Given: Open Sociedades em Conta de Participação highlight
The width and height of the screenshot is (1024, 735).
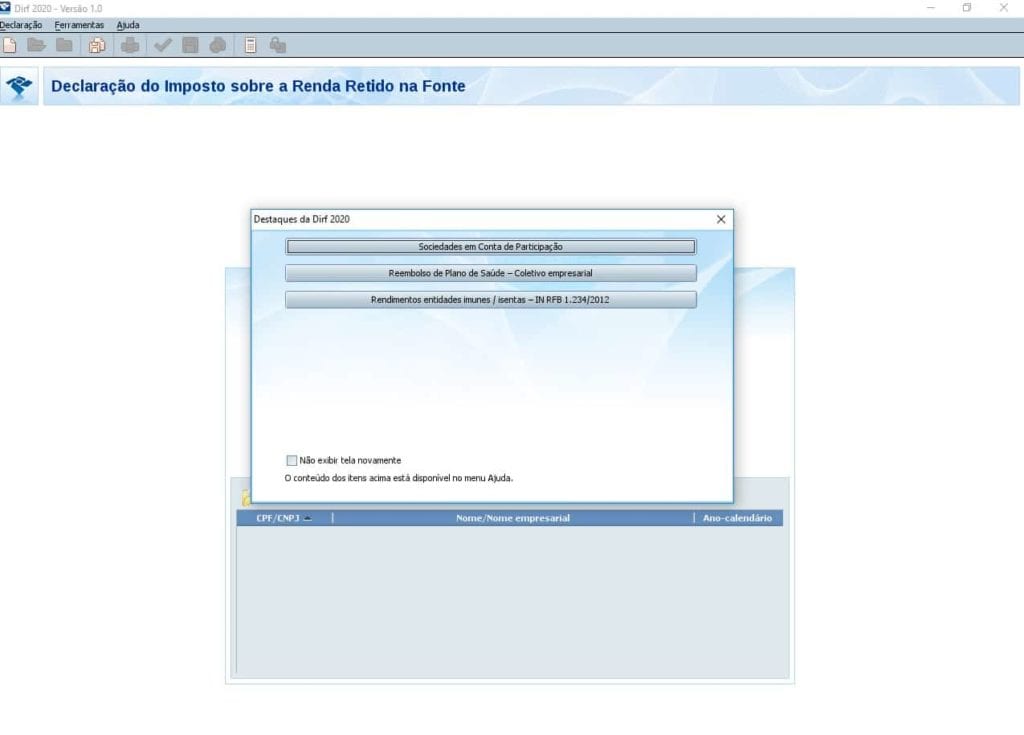Looking at the screenshot, I should (490, 246).
